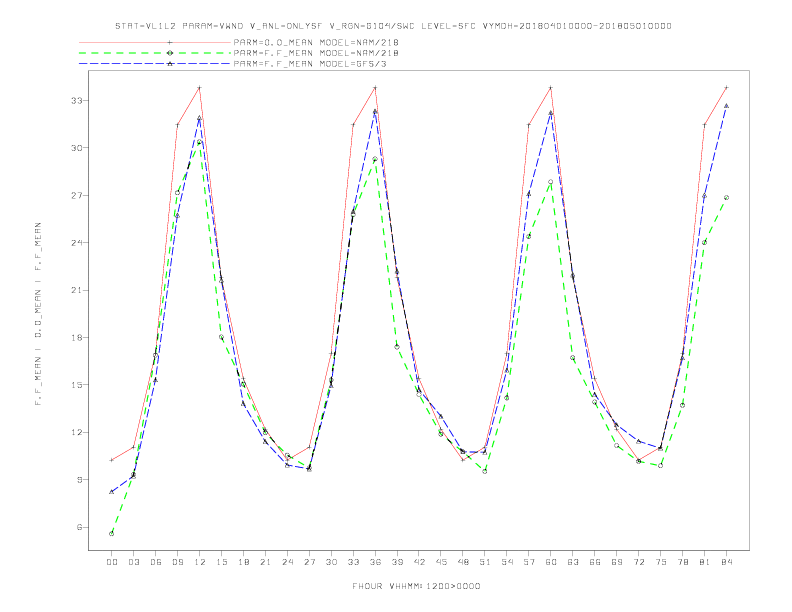Click the y-axis tick label 9
This screenshot has height=612, width=792.
(x=79, y=480)
